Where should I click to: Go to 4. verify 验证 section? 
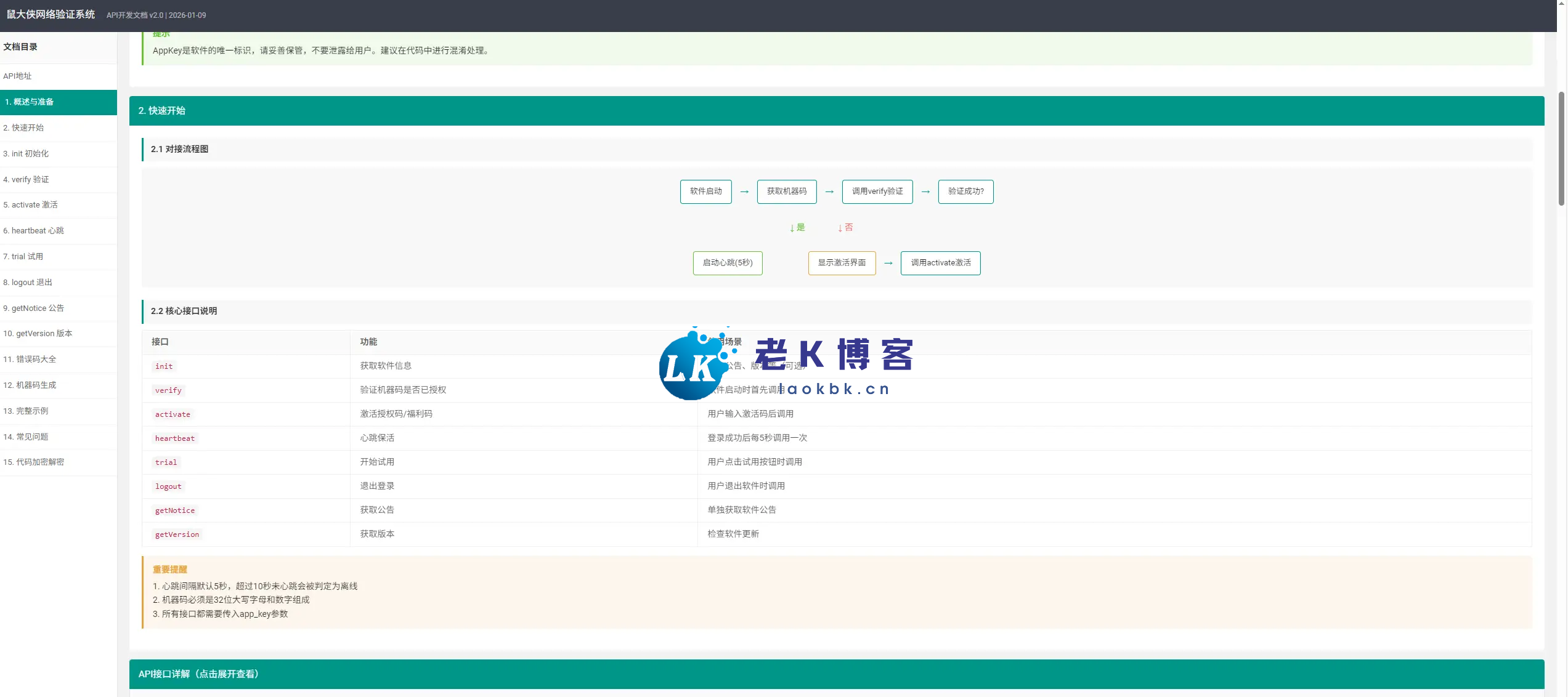(26, 180)
